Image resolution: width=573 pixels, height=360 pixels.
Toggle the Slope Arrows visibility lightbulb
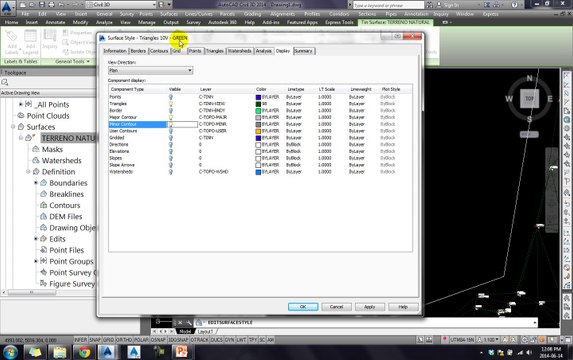pos(170,165)
